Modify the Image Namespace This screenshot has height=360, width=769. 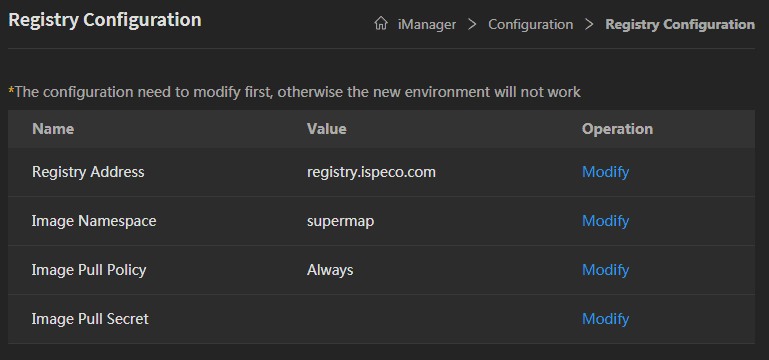tap(605, 221)
